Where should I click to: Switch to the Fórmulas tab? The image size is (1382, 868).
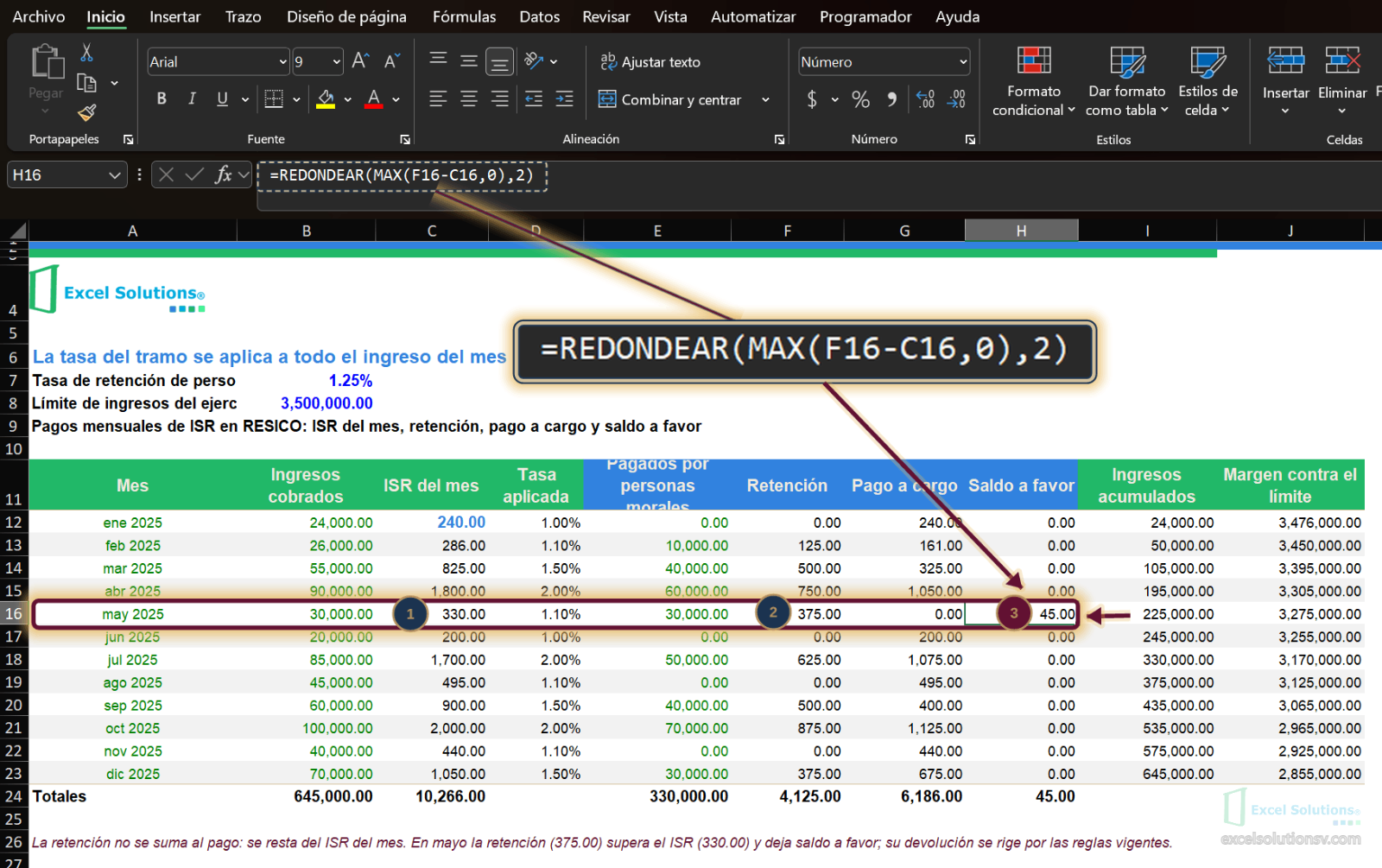[465, 16]
